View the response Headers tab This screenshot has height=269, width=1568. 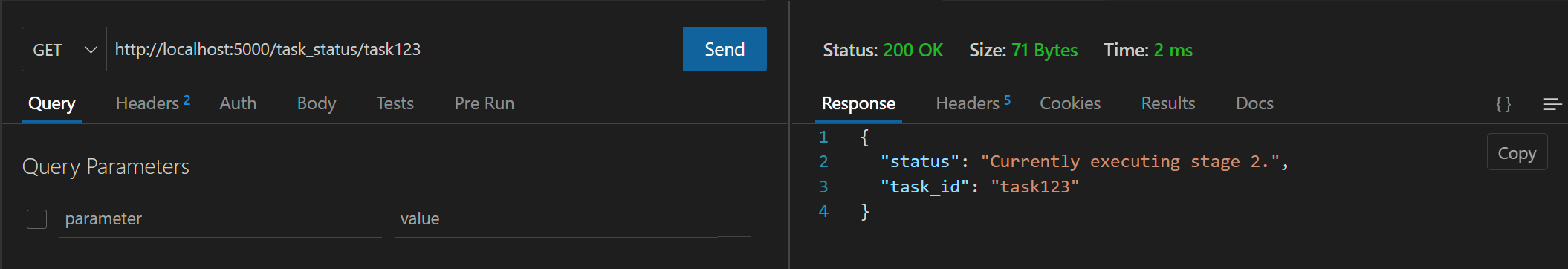coord(973,103)
